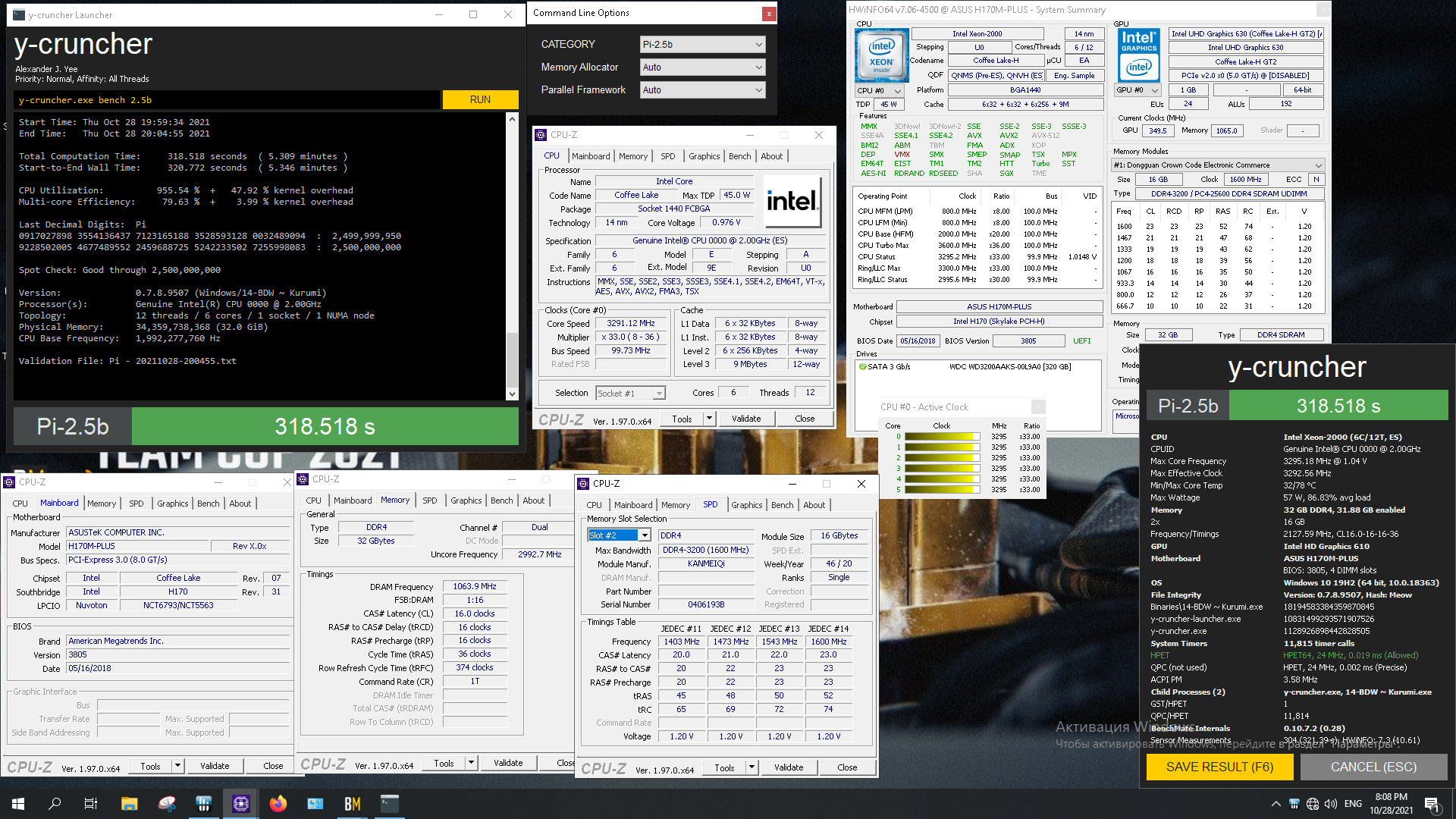Image resolution: width=1456 pixels, height=819 pixels.
Task: Click CANCEL (ESC) in BenchMate
Action: coord(1373,767)
